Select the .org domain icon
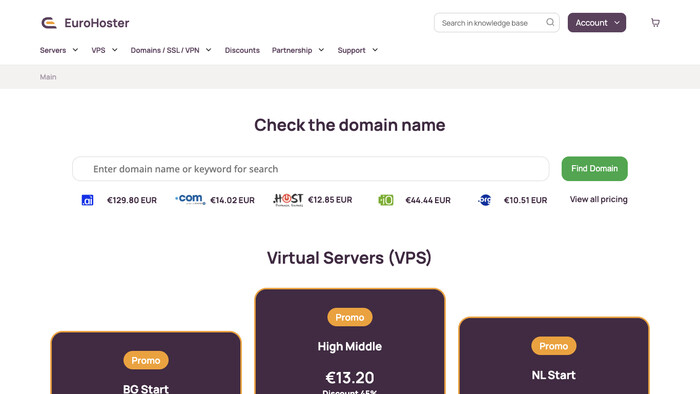The width and height of the screenshot is (700, 394). click(x=484, y=200)
